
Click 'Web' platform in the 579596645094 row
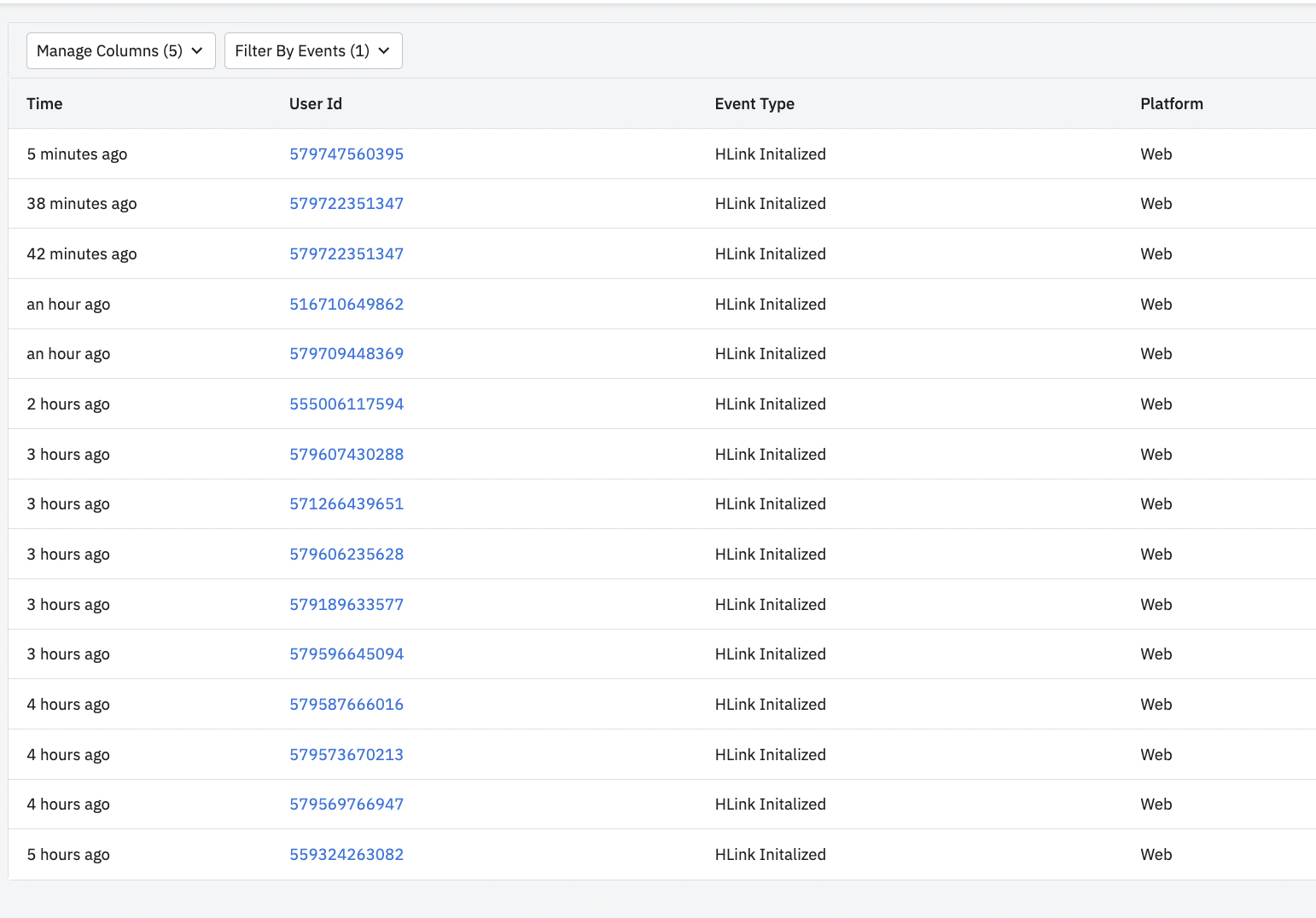(x=1156, y=654)
